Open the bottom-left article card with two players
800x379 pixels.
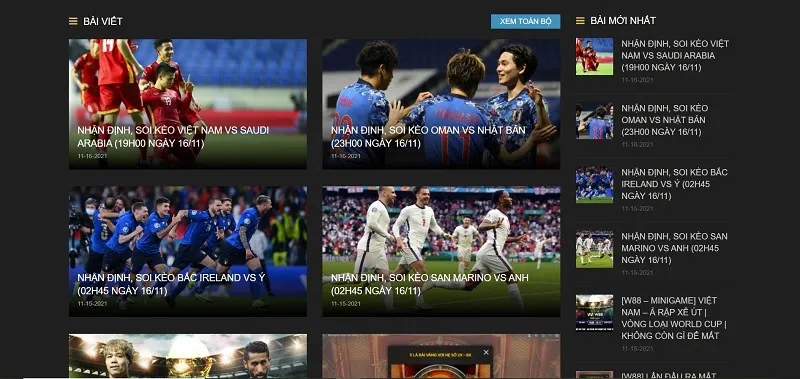188,356
